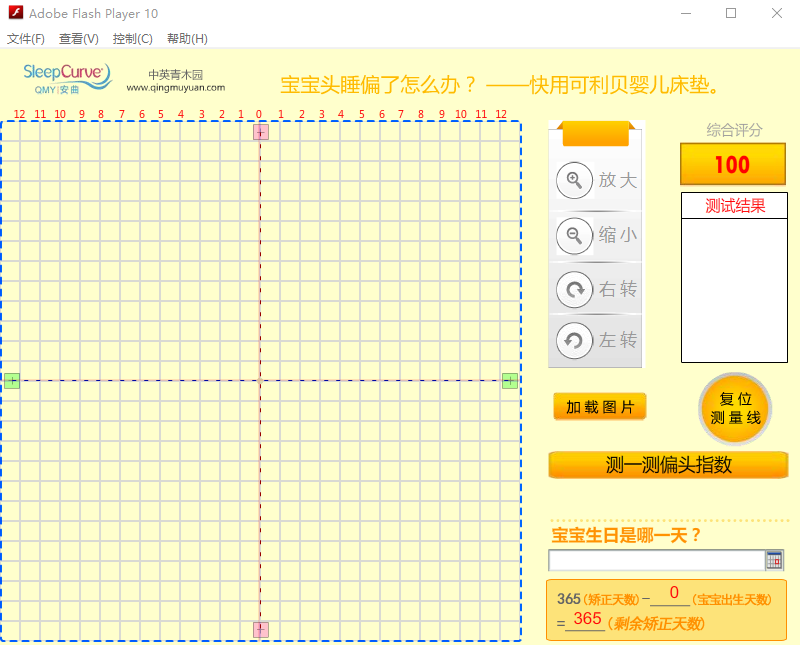The image size is (800, 645).
Task: Click the baby birthday input field
Action: [x=657, y=560]
